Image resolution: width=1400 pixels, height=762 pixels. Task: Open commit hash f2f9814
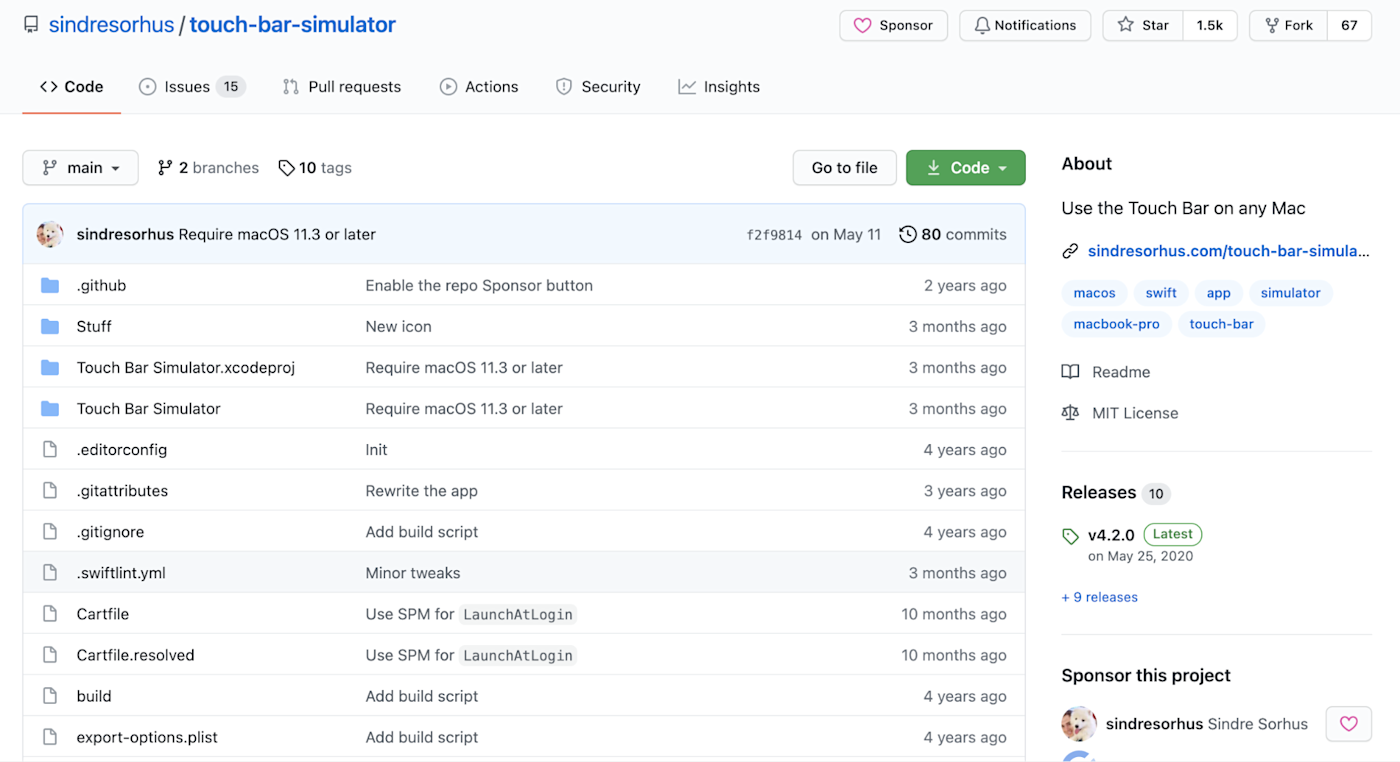(x=774, y=235)
